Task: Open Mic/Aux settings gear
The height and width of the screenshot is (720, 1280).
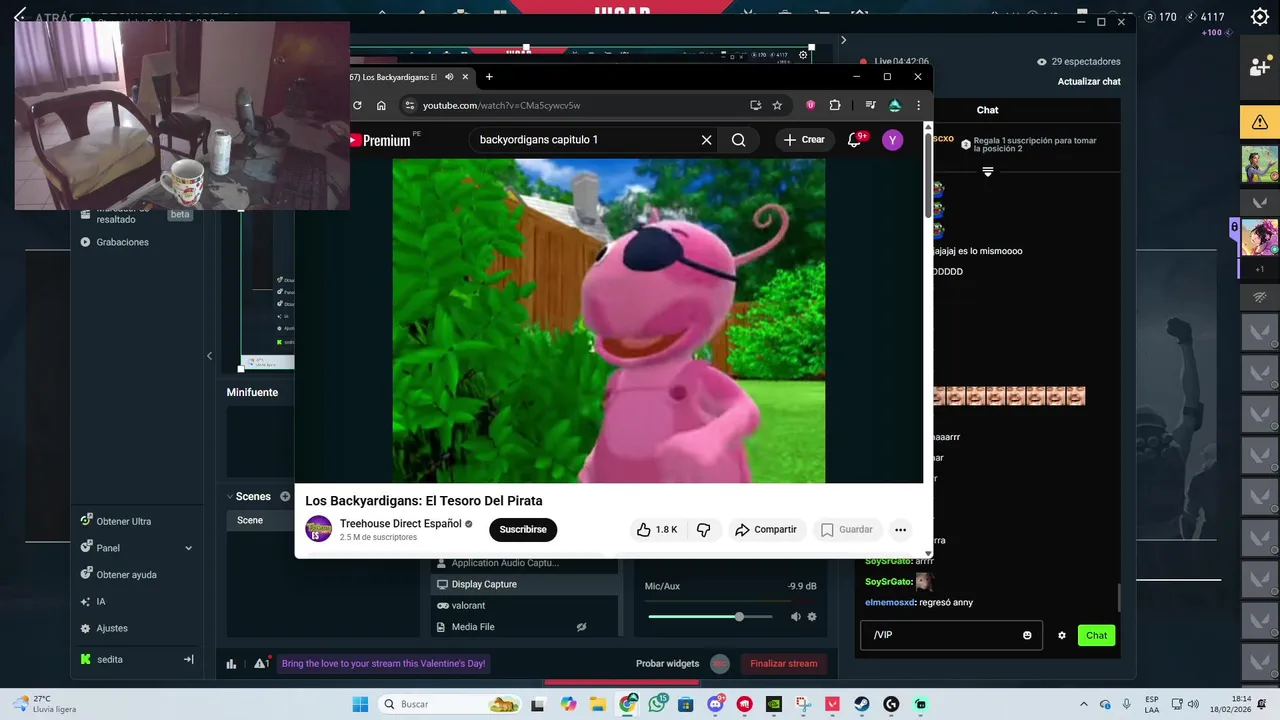Action: coord(812,617)
